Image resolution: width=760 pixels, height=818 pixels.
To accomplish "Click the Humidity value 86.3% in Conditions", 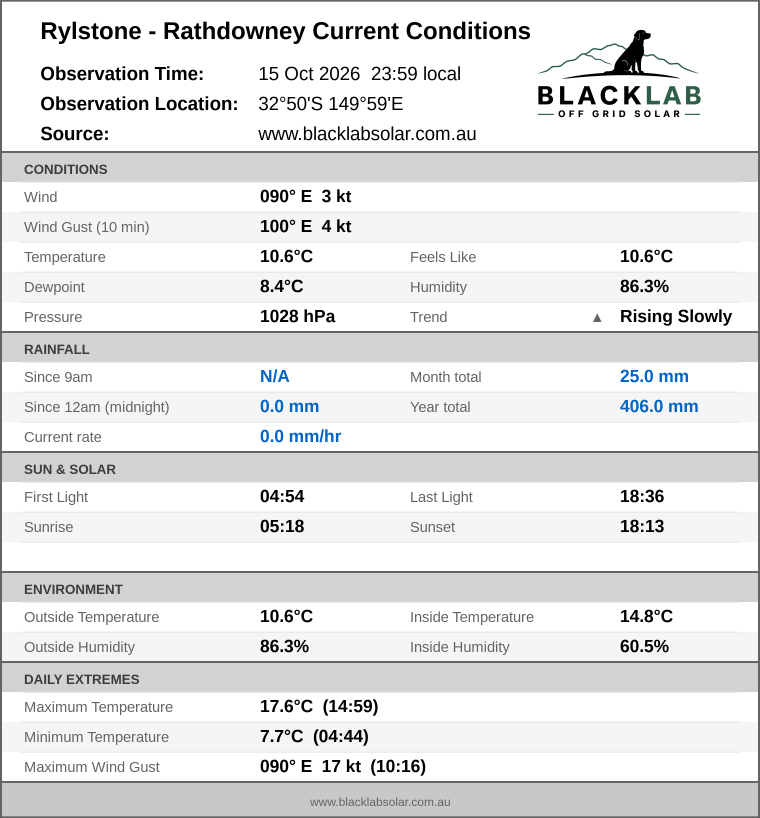I will 644,286.
